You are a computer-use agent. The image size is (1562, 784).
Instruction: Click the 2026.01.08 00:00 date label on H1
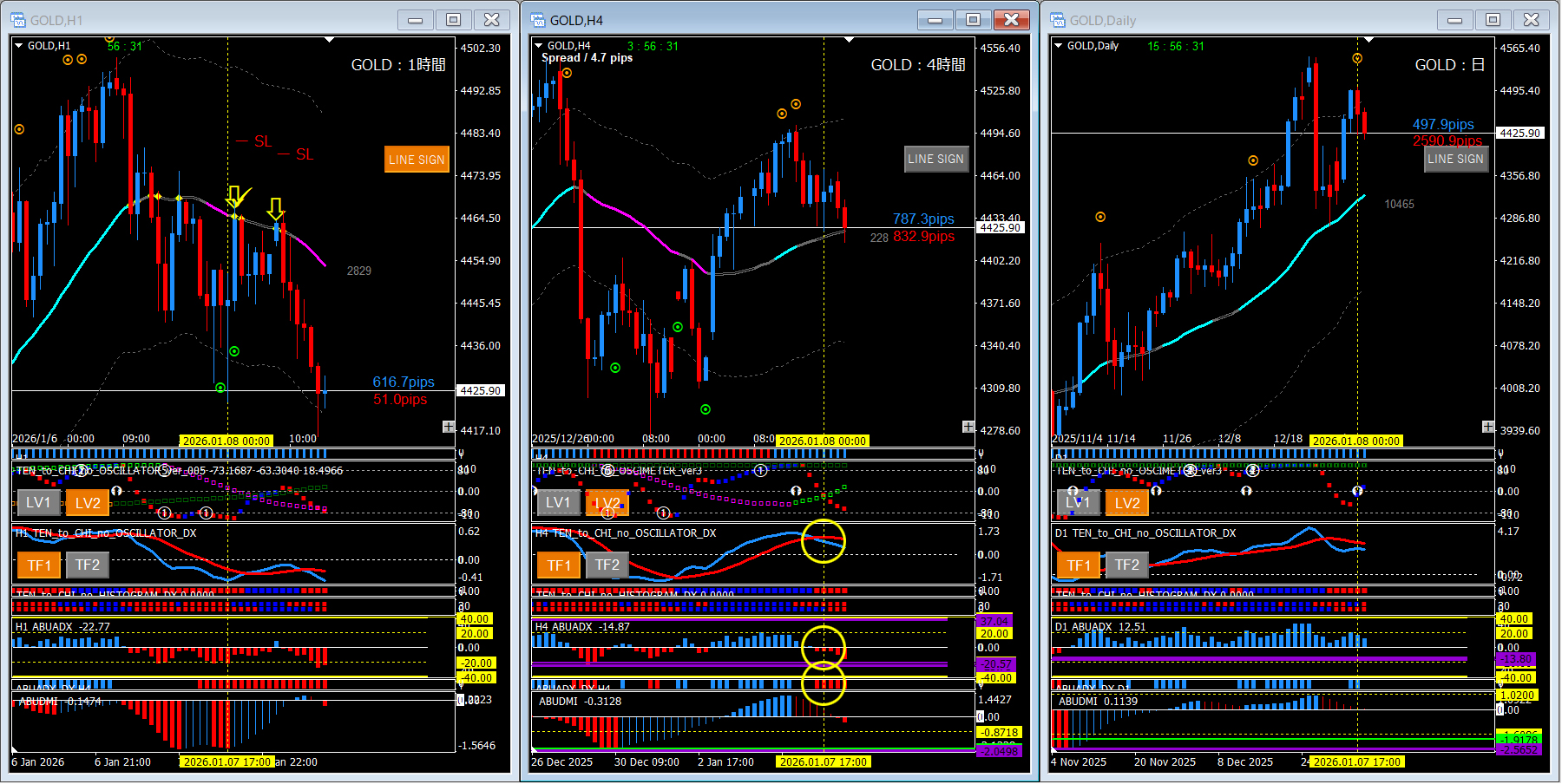click(226, 441)
